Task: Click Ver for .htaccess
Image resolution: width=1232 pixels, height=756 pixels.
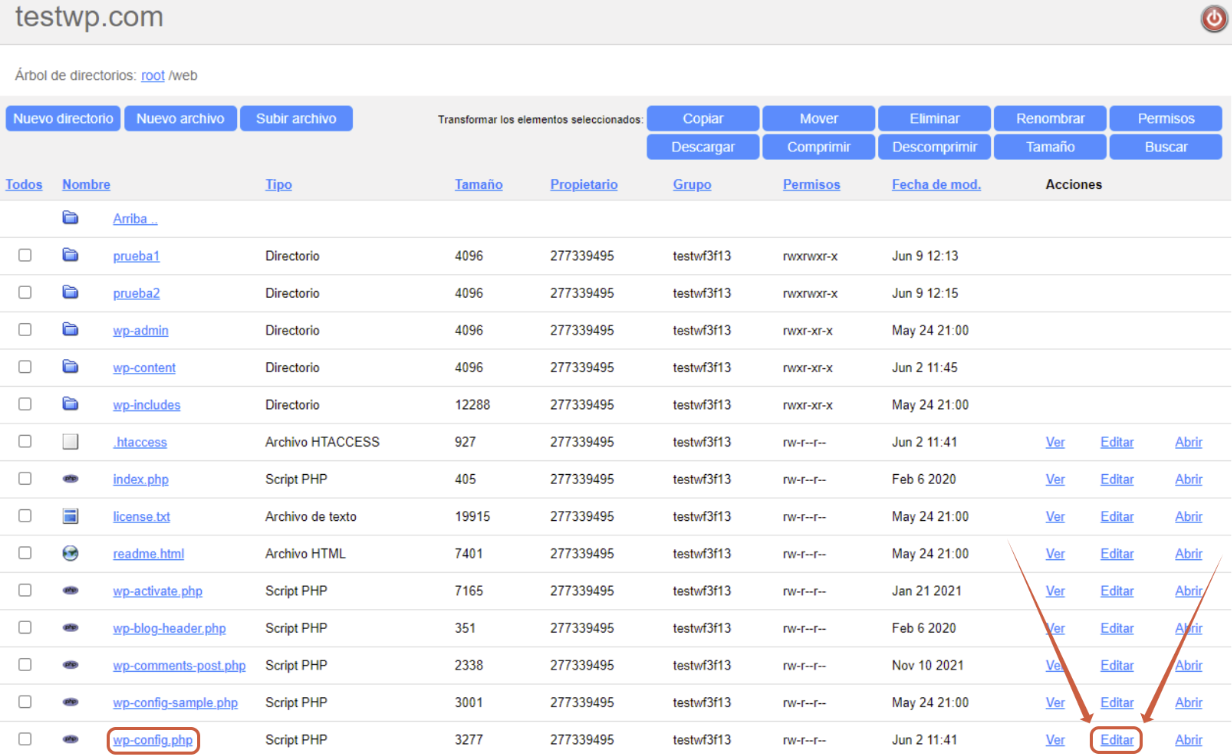Action: point(1055,442)
